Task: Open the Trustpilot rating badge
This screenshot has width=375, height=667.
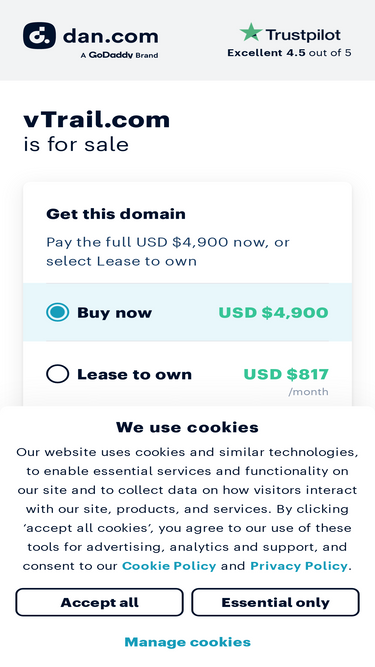Action: coord(289,40)
